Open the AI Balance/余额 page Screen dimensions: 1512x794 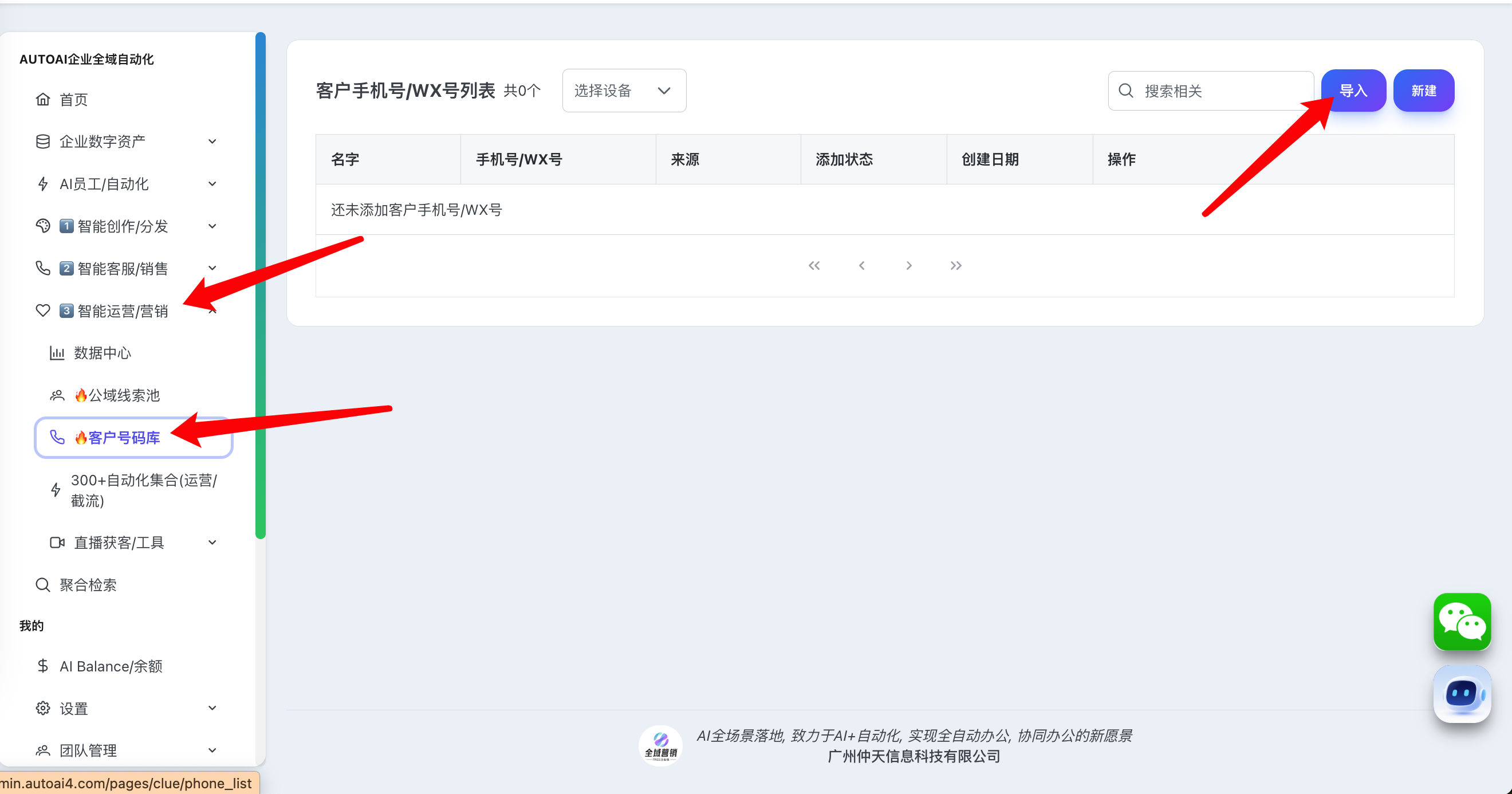pyautogui.click(x=111, y=666)
